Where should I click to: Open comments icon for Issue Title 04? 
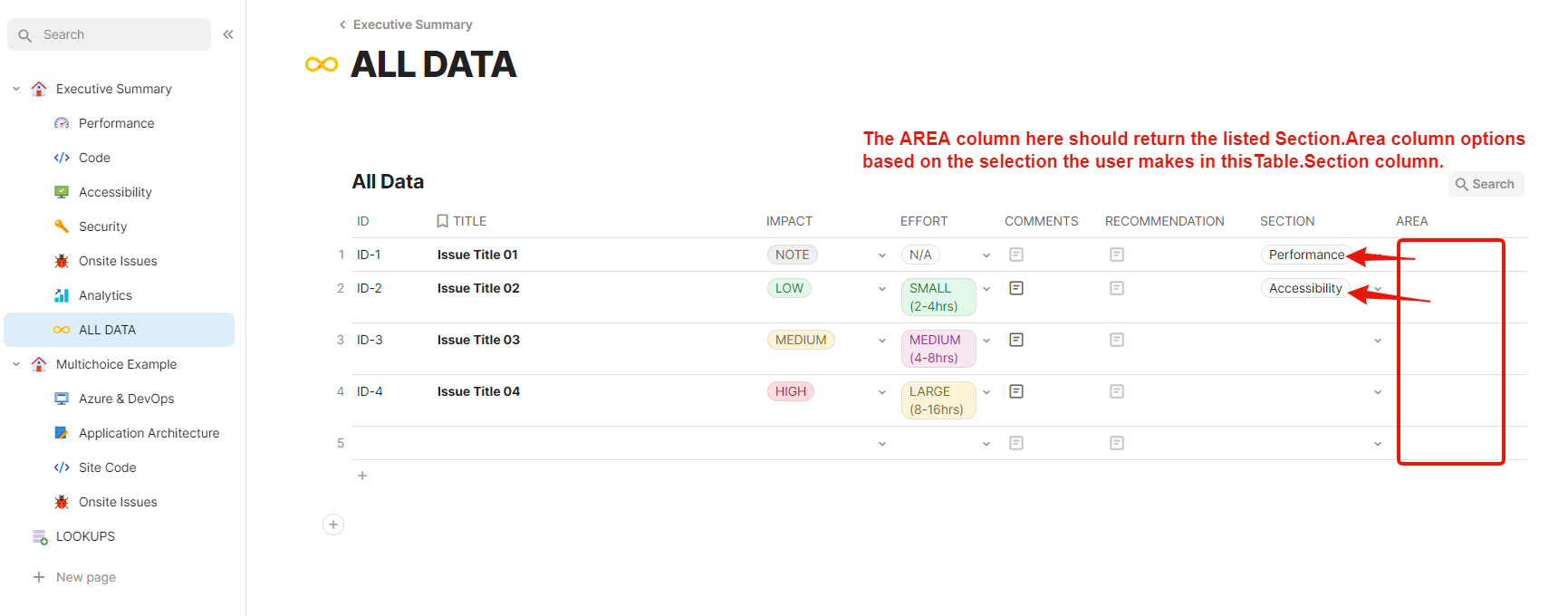coord(1016,391)
